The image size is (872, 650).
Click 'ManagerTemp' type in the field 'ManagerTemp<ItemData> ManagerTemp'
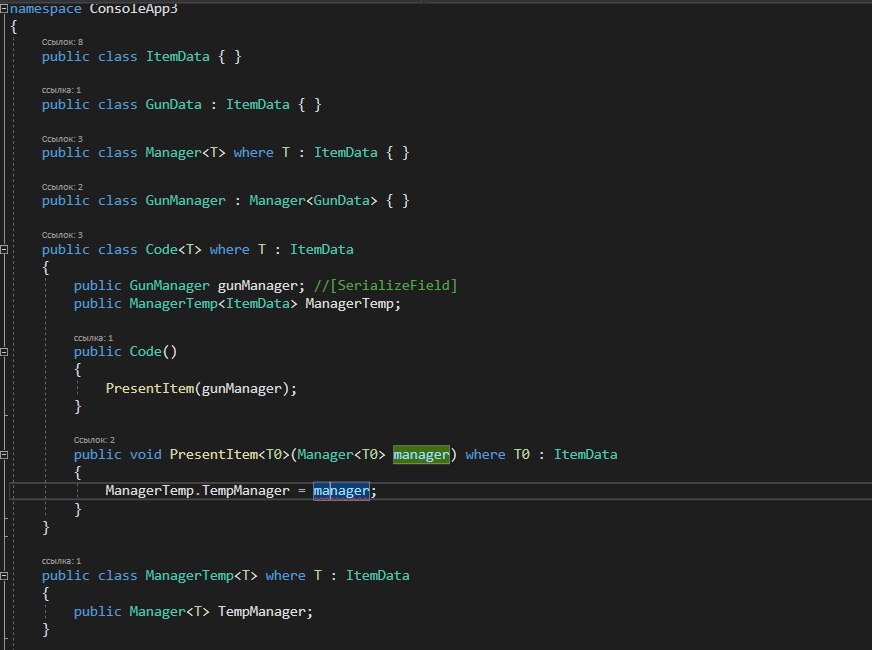[174, 304]
